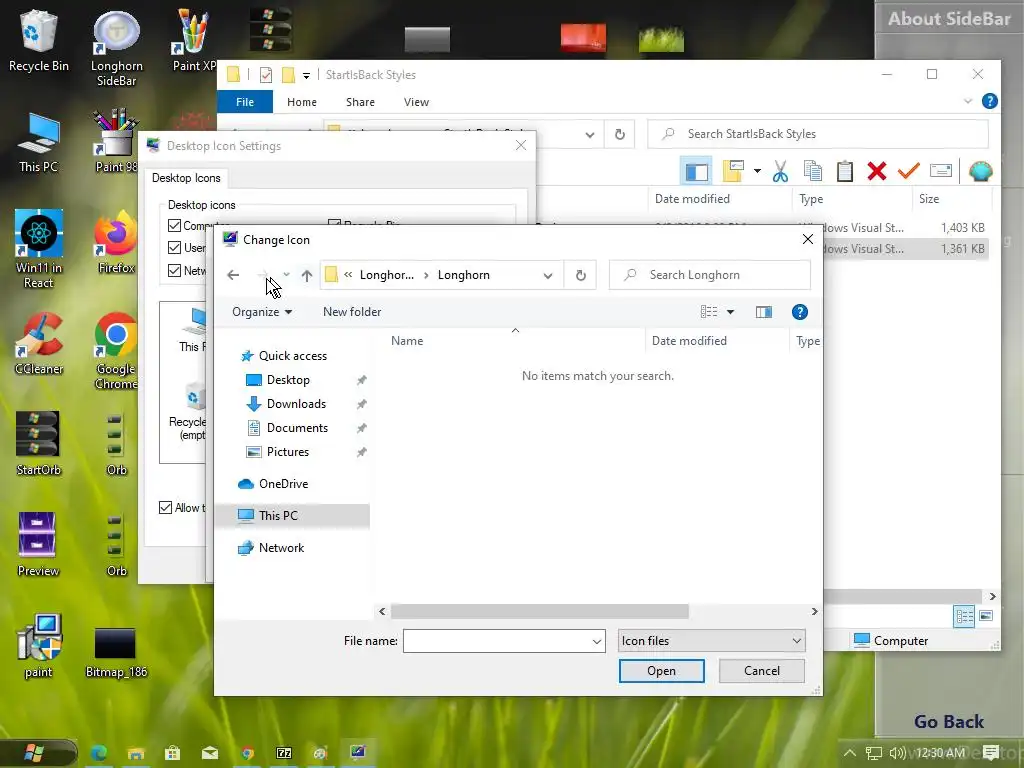The height and width of the screenshot is (768, 1024).
Task: Click the blue shell icon in toolbar
Action: 980,171
